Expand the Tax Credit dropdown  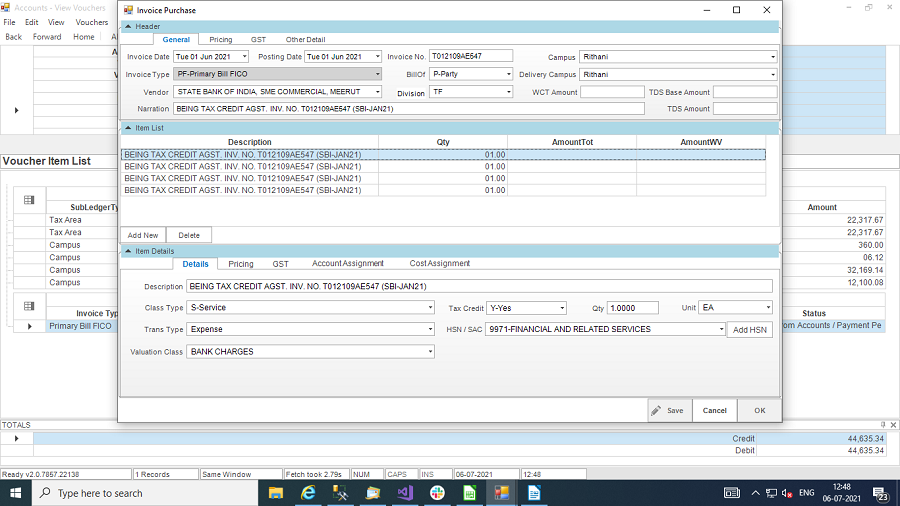(562, 308)
